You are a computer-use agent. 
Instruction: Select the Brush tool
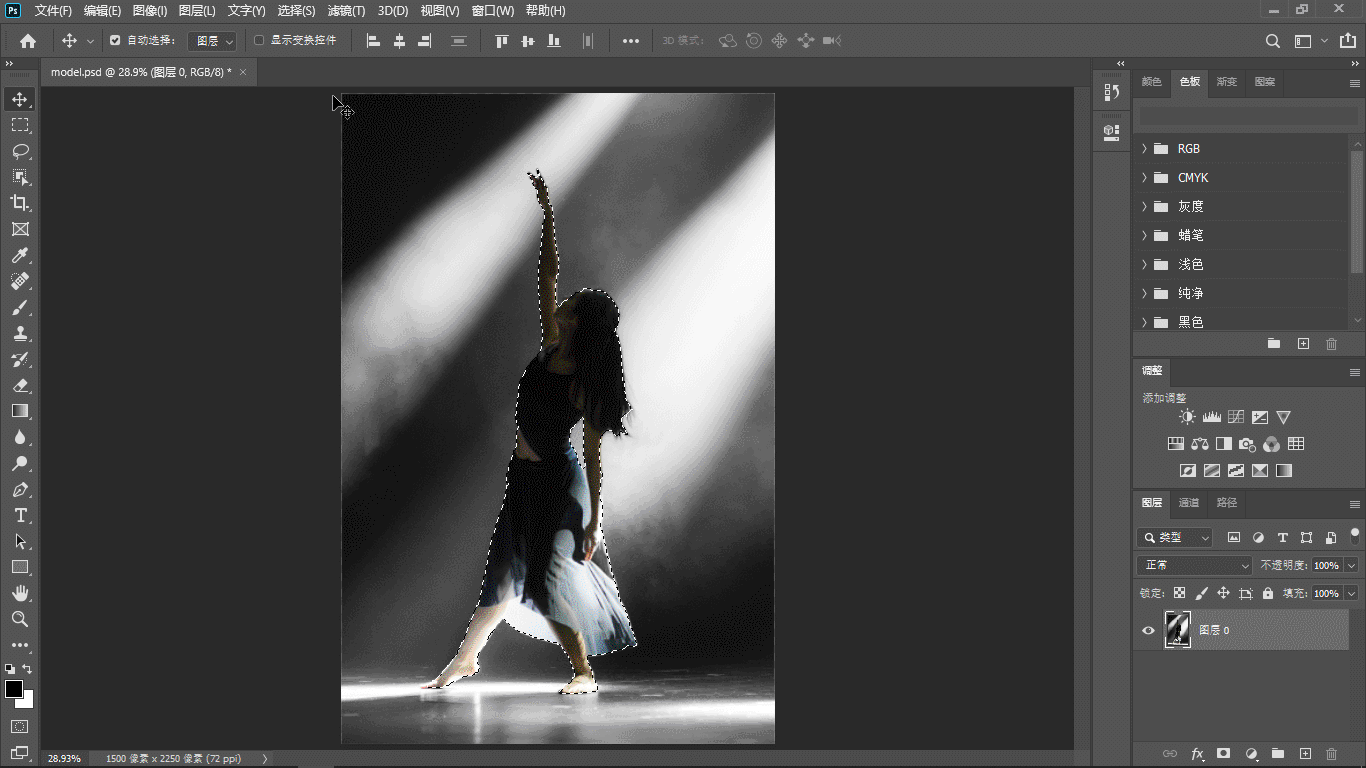coord(20,308)
